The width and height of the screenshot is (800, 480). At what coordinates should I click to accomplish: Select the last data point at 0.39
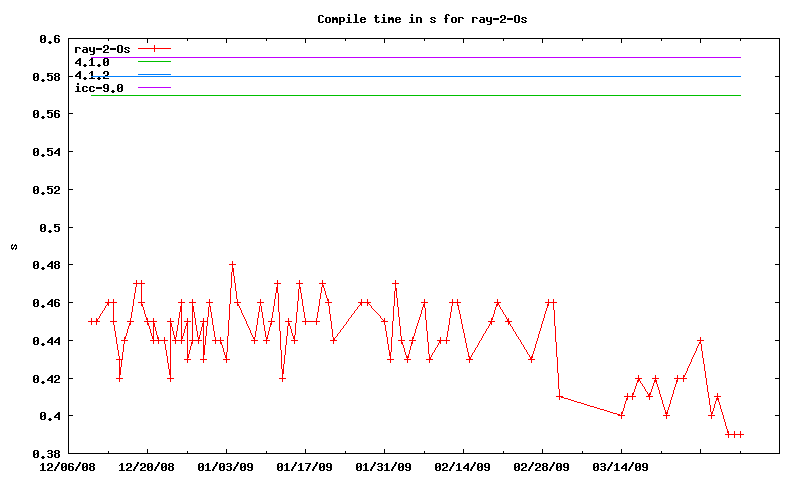pyautogui.click(x=740, y=434)
